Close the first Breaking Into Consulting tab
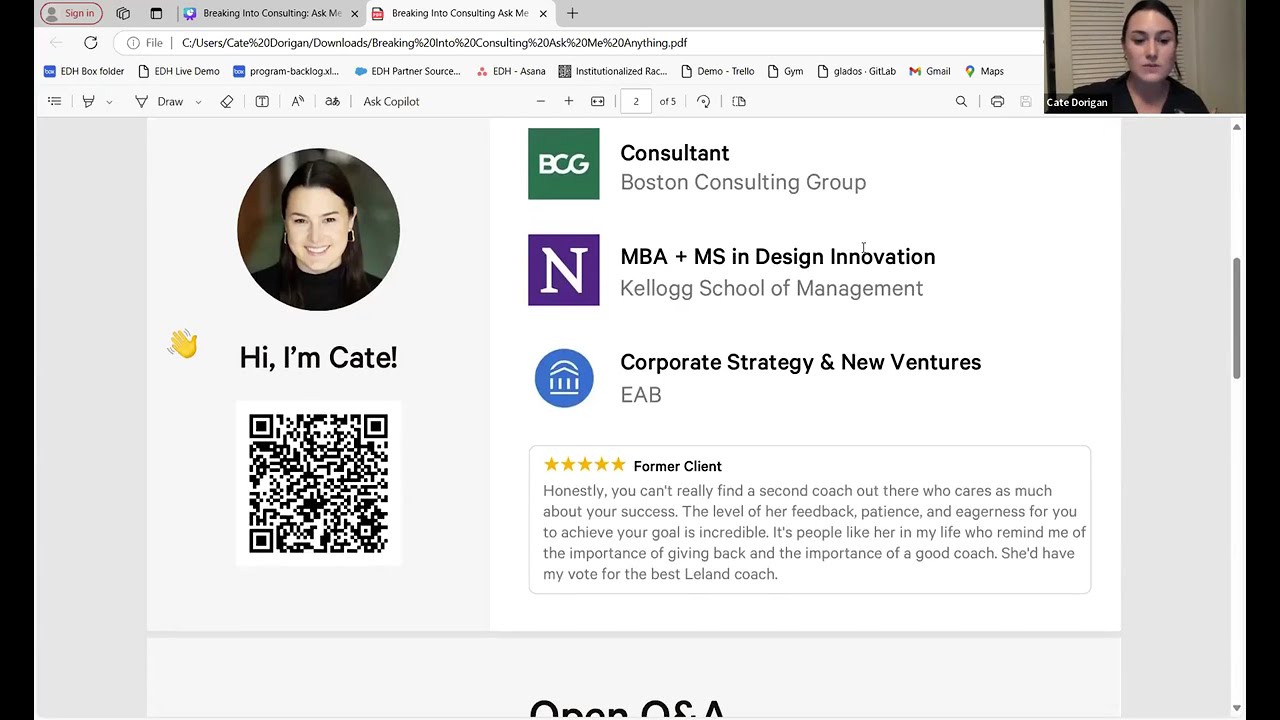 click(354, 13)
